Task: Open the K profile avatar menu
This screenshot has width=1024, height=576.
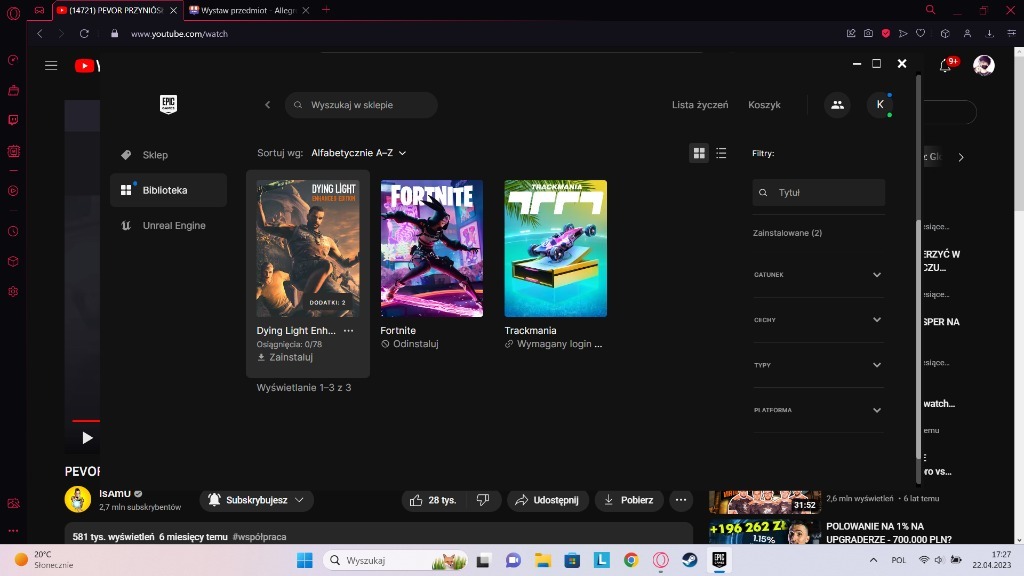Action: pyautogui.click(x=880, y=104)
